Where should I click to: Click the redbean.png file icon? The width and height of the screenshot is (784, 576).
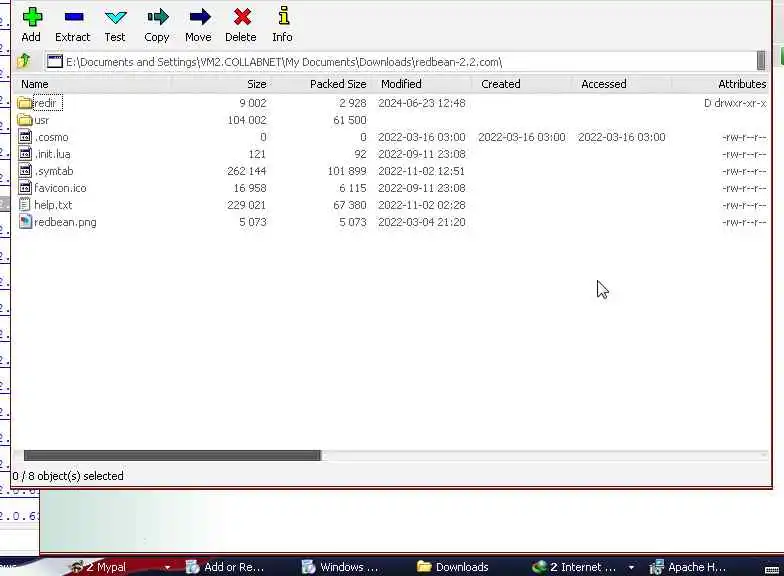pyautogui.click(x=25, y=222)
